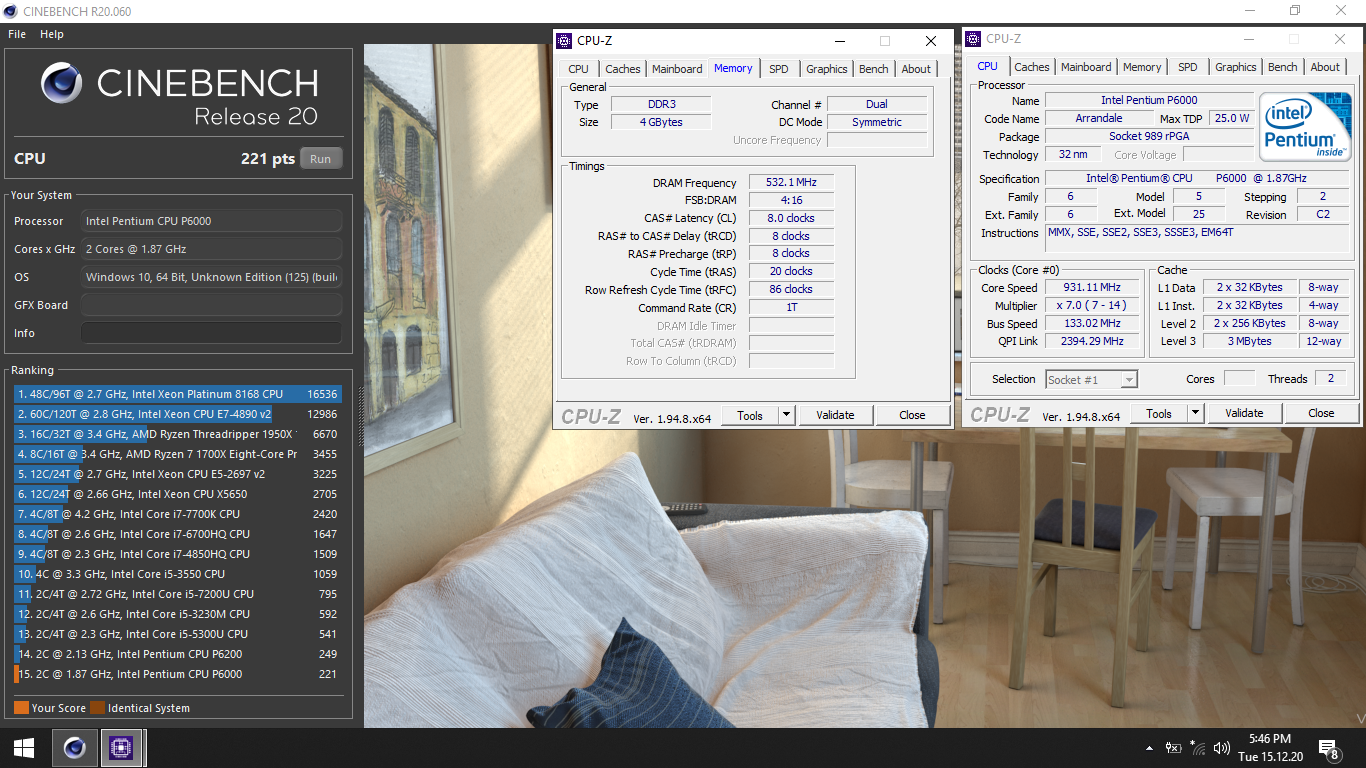Select the Core i7-7700K ranking row
The height and width of the screenshot is (768, 1366).
pos(178,514)
